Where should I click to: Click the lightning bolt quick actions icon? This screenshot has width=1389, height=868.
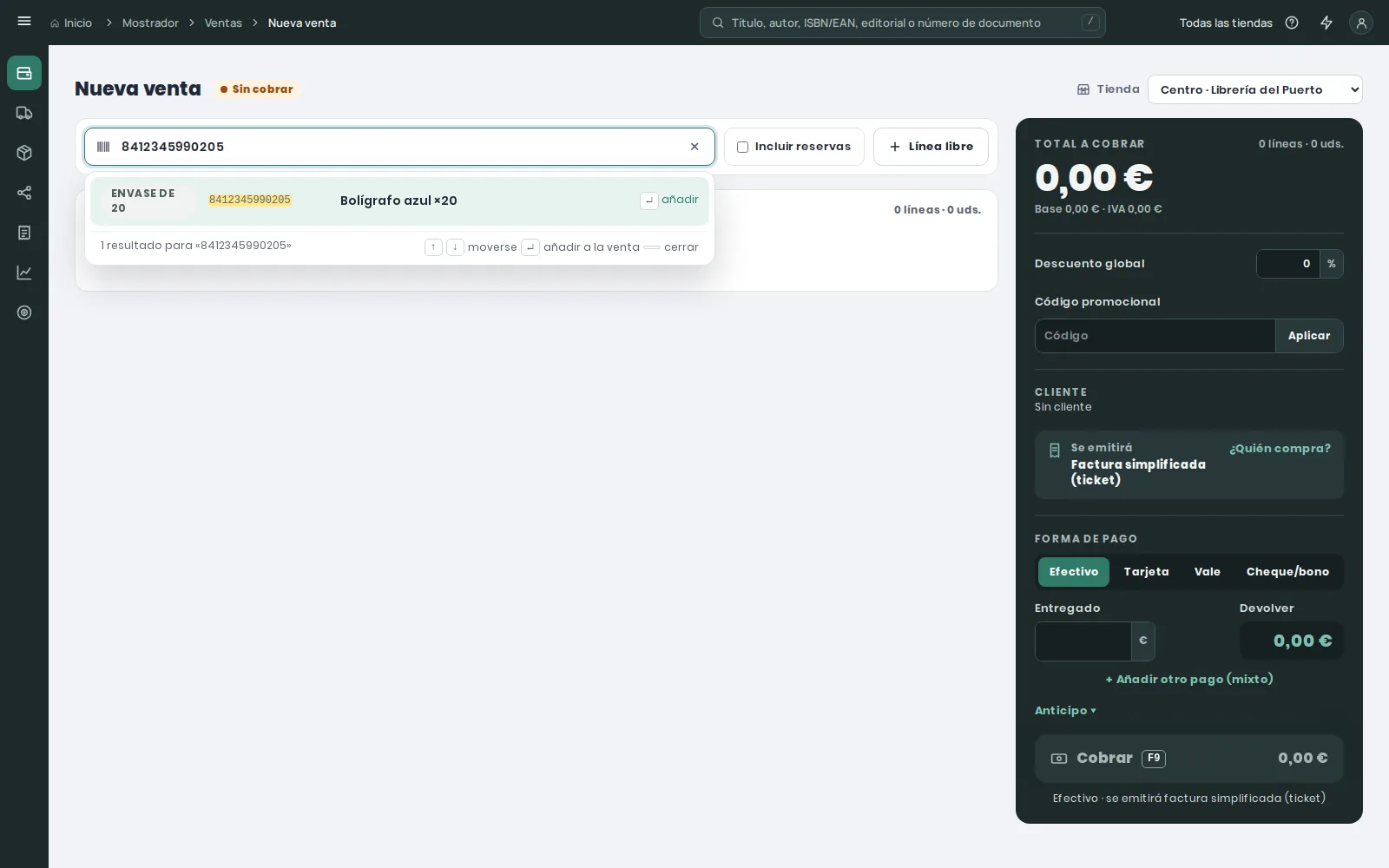click(1326, 23)
